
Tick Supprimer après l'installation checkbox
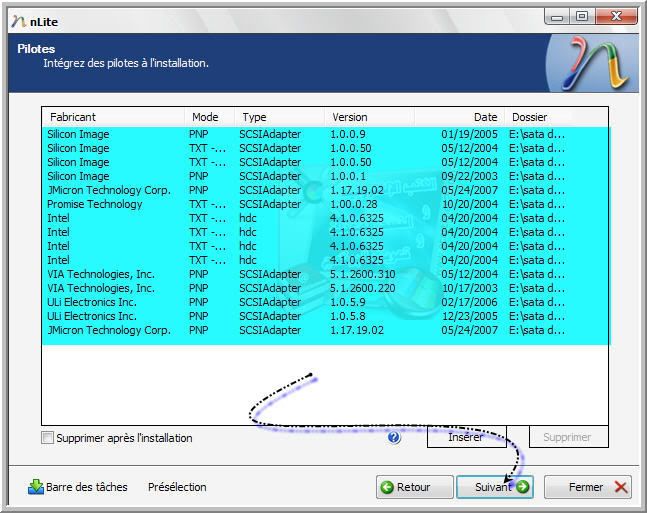click(x=47, y=437)
